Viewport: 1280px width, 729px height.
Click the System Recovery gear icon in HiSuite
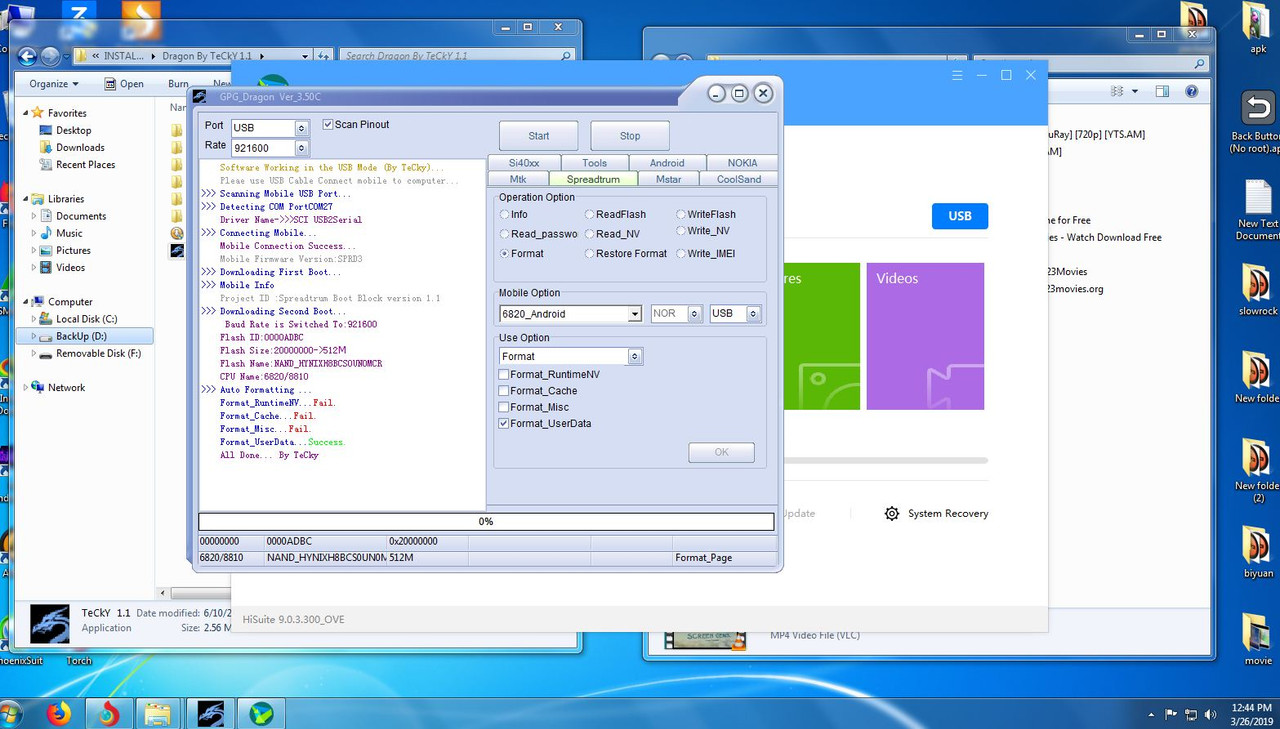[892, 513]
